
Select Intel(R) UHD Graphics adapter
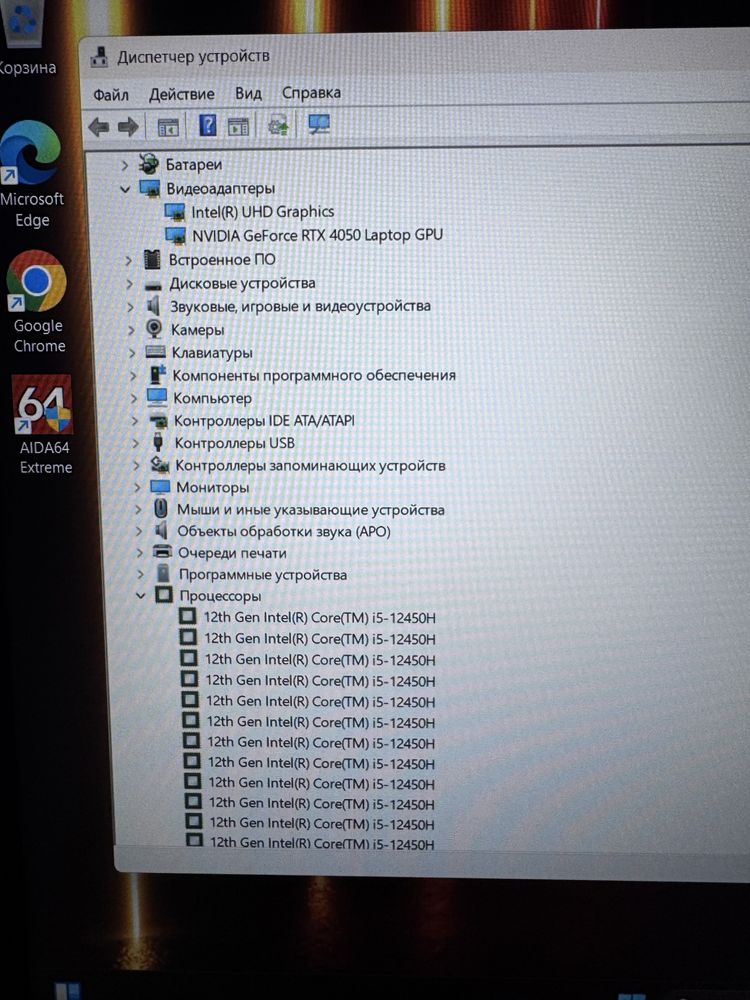point(263,212)
